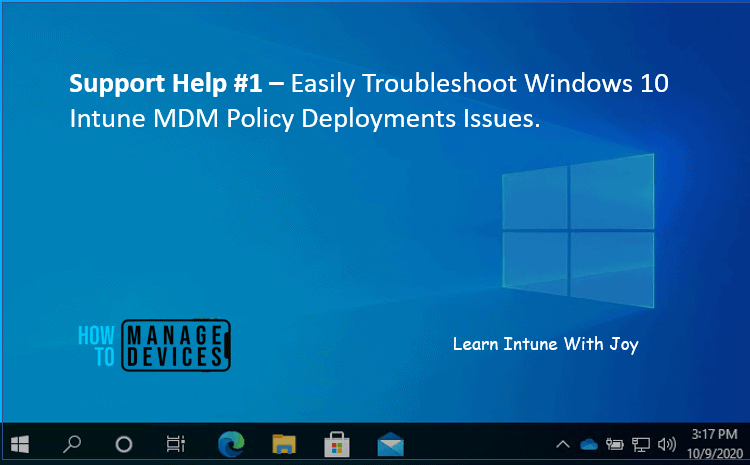750x465 pixels.
Task: Launch Cortana circle icon
Action: (124, 444)
